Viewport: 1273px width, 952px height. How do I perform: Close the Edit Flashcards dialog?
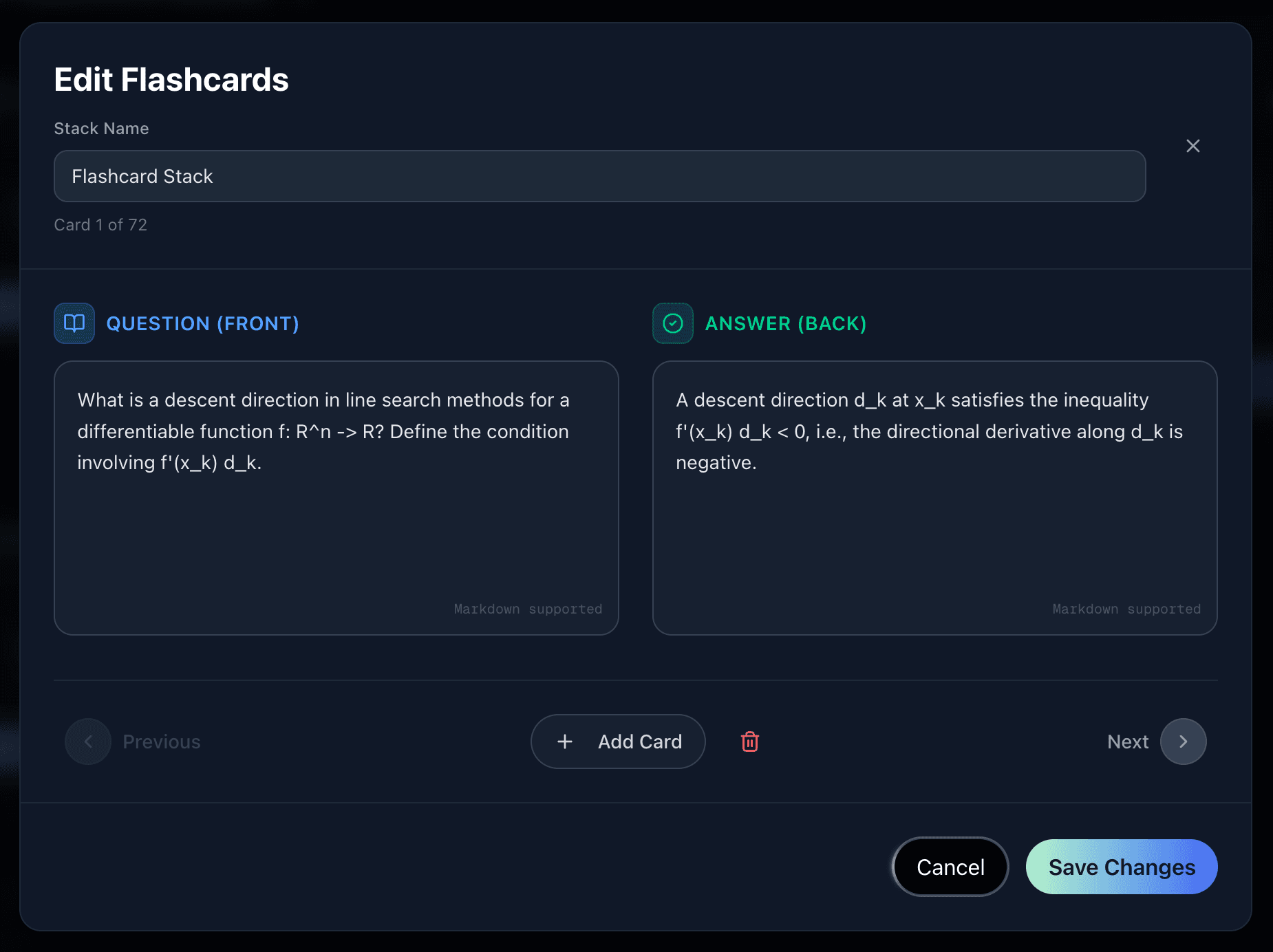tap(1193, 146)
